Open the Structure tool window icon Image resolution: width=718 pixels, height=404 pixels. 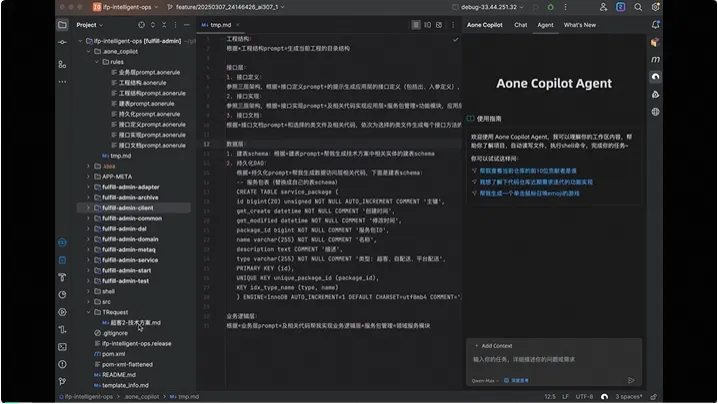(62, 65)
